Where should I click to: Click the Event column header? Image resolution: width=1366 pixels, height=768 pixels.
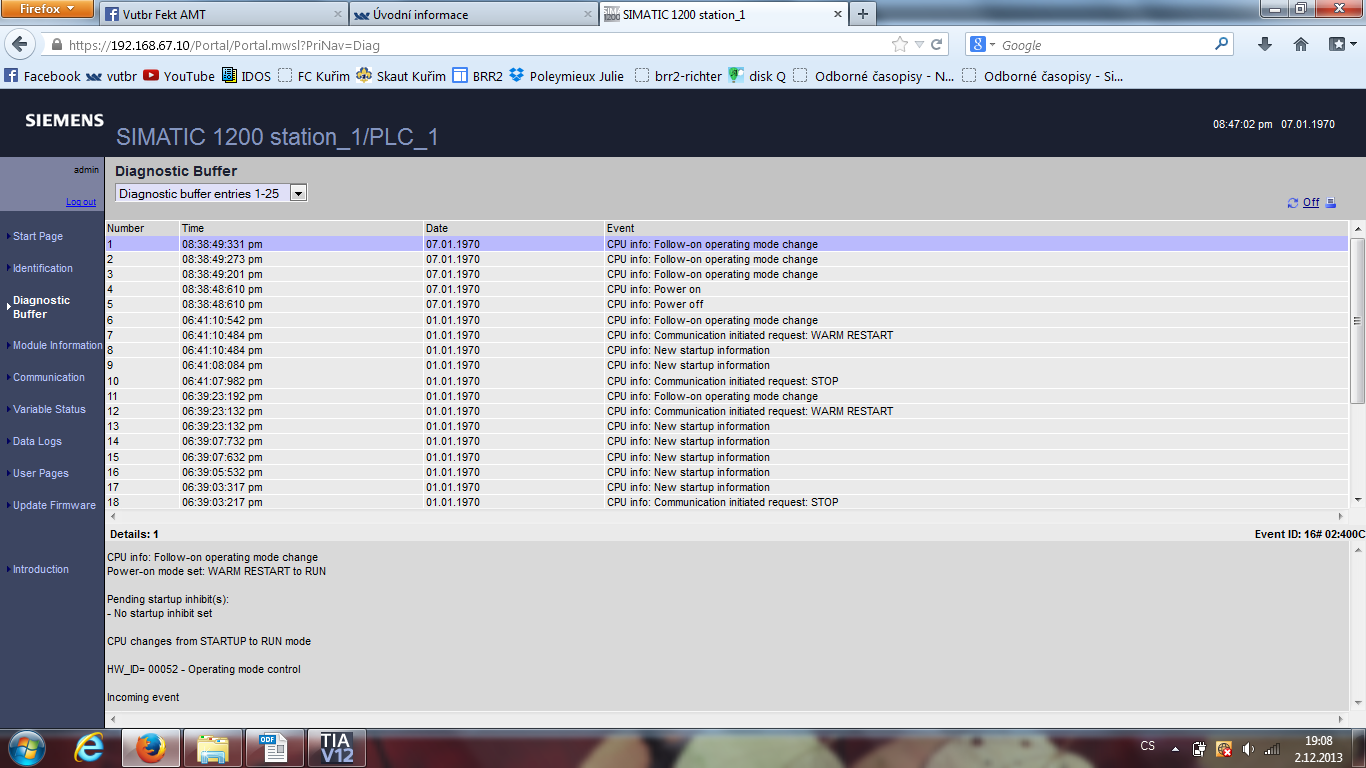[x=976, y=228]
